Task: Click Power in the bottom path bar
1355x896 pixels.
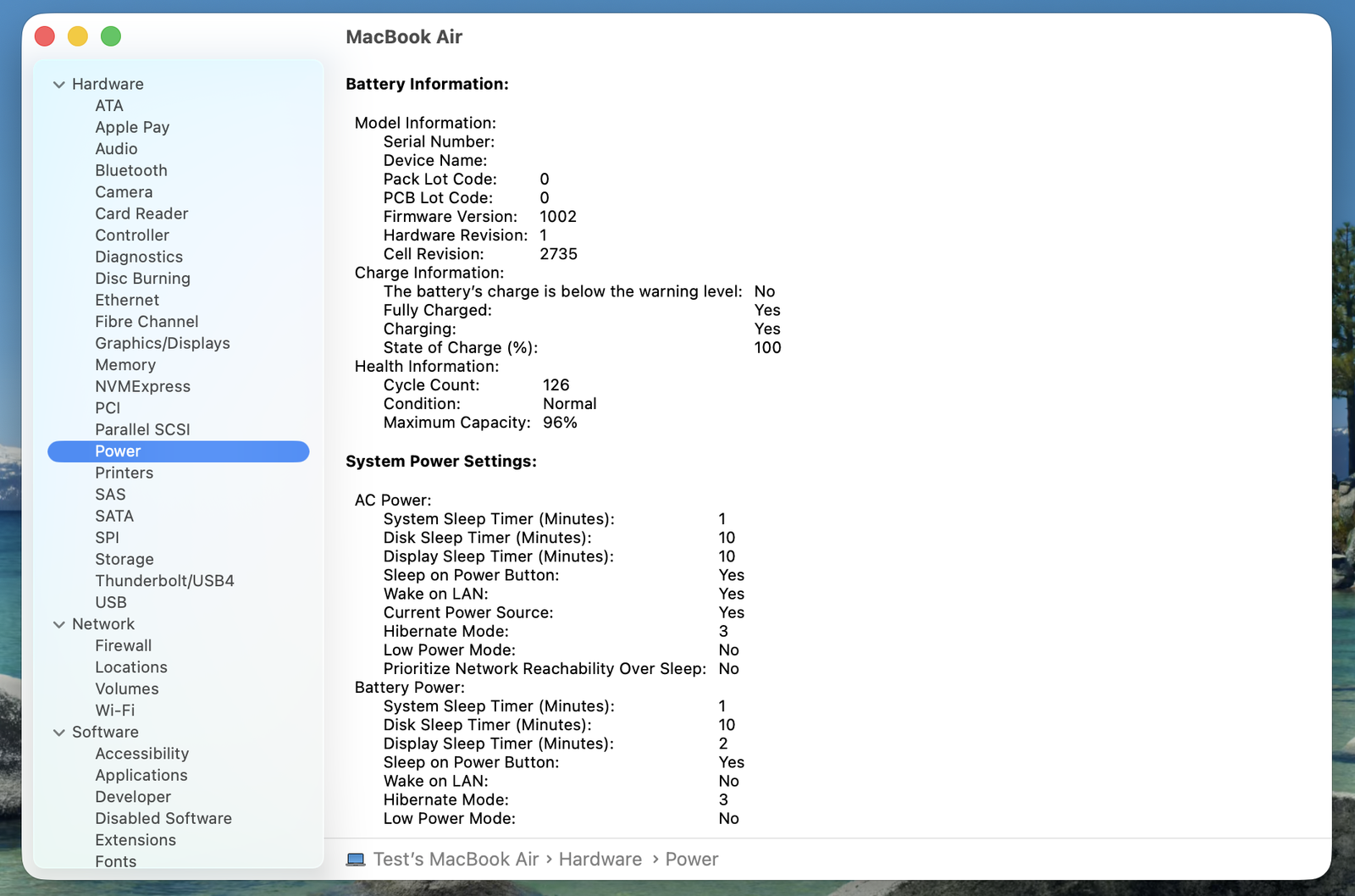Action: point(692,860)
